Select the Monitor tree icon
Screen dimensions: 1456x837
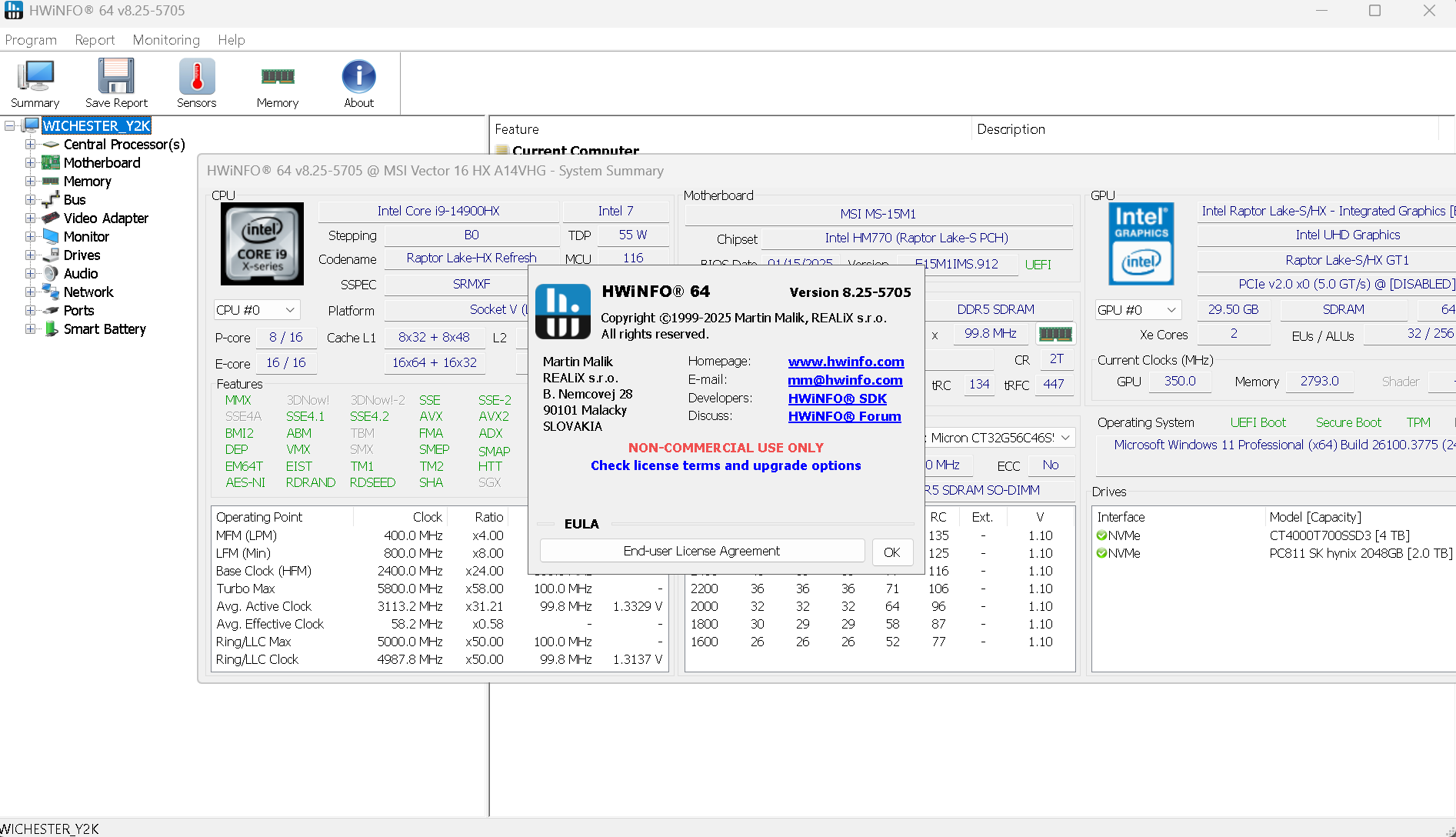tap(51, 237)
